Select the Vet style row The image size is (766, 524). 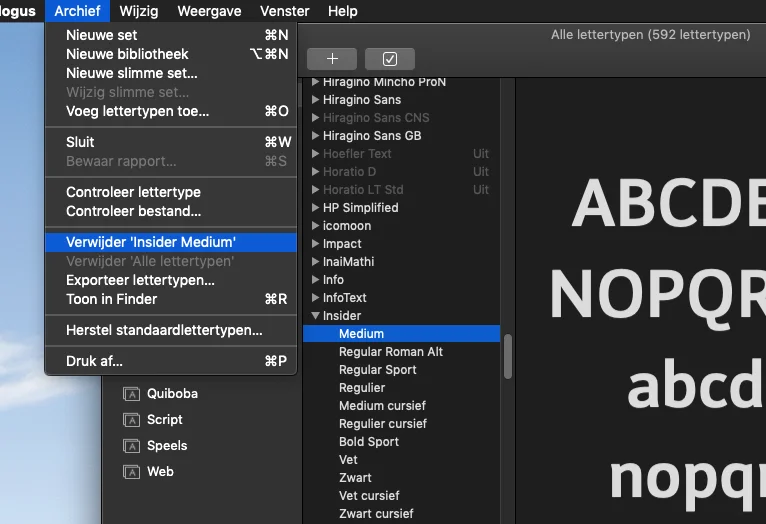(401, 460)
